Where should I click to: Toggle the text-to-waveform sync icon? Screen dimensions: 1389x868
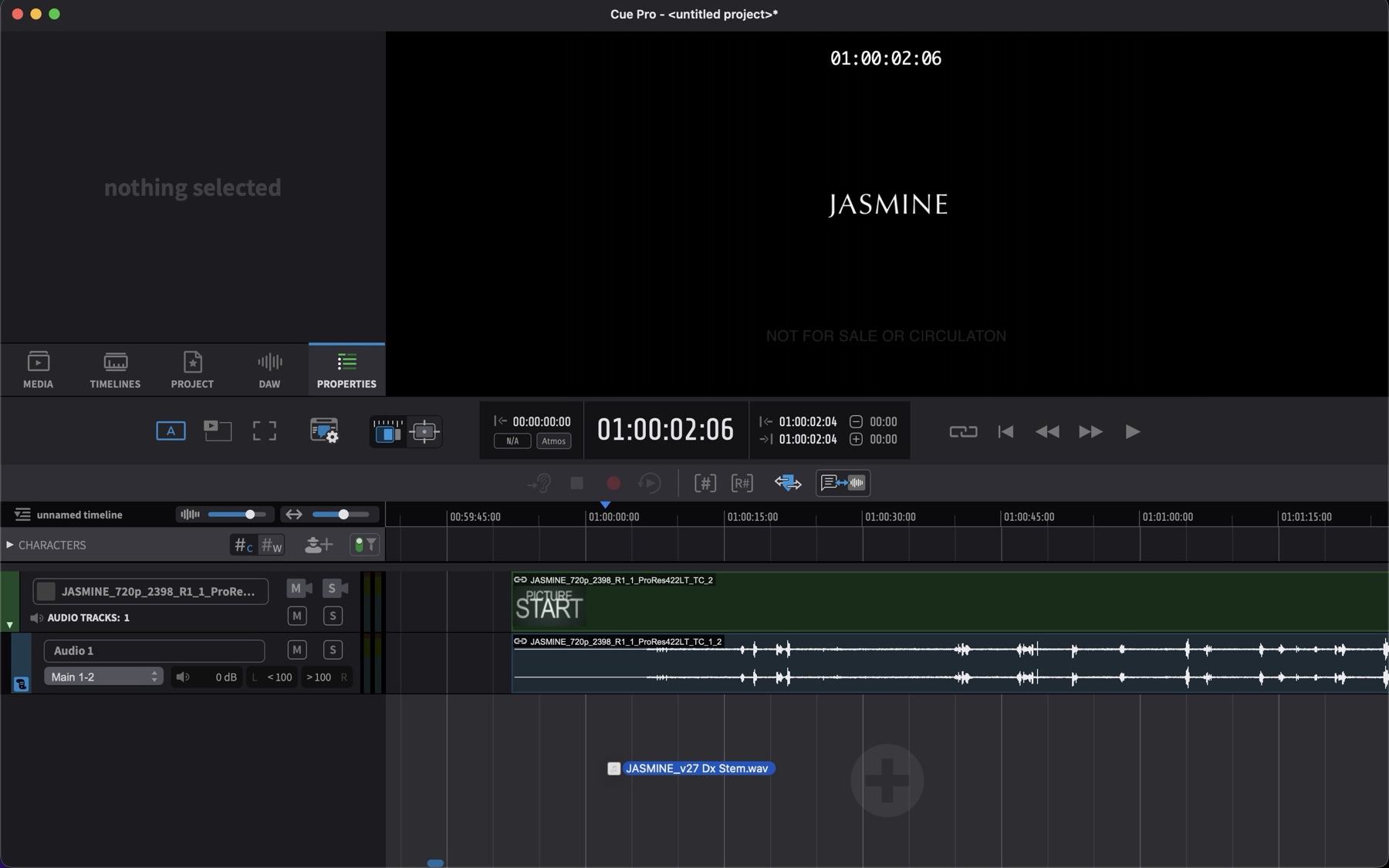[843, 483]
